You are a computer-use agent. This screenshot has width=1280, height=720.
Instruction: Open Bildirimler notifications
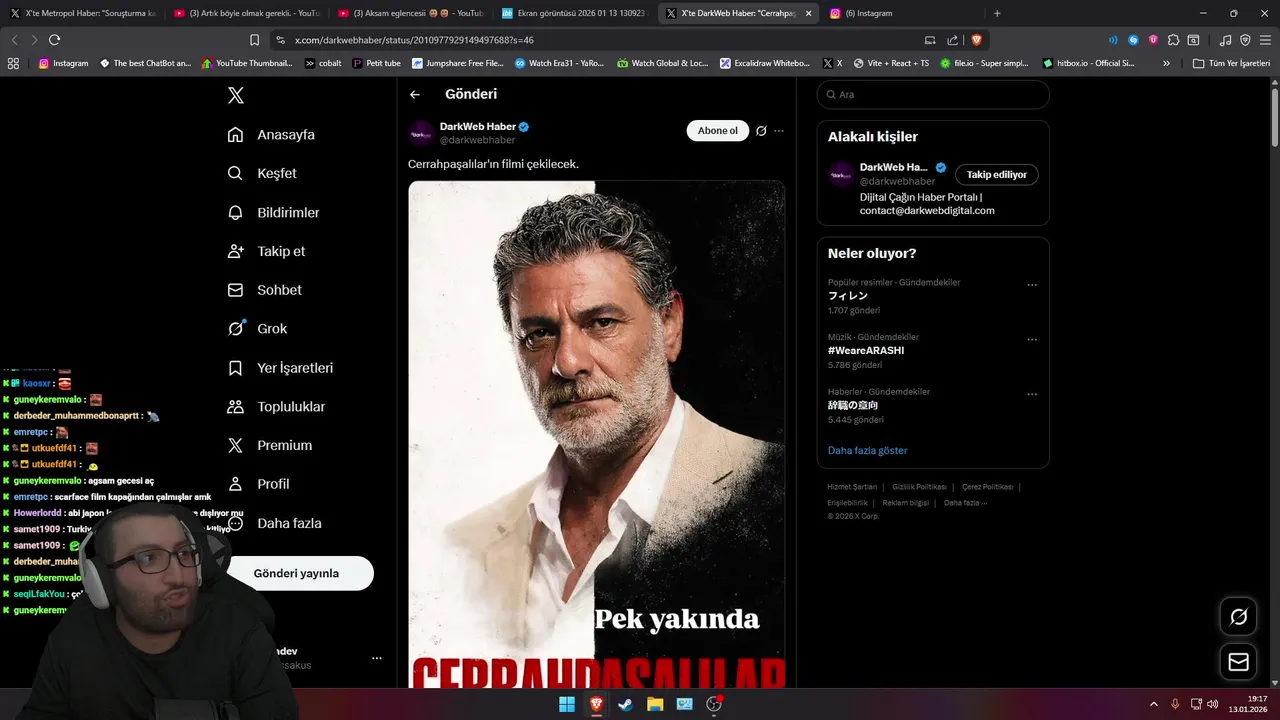click(x=273, y=212)
